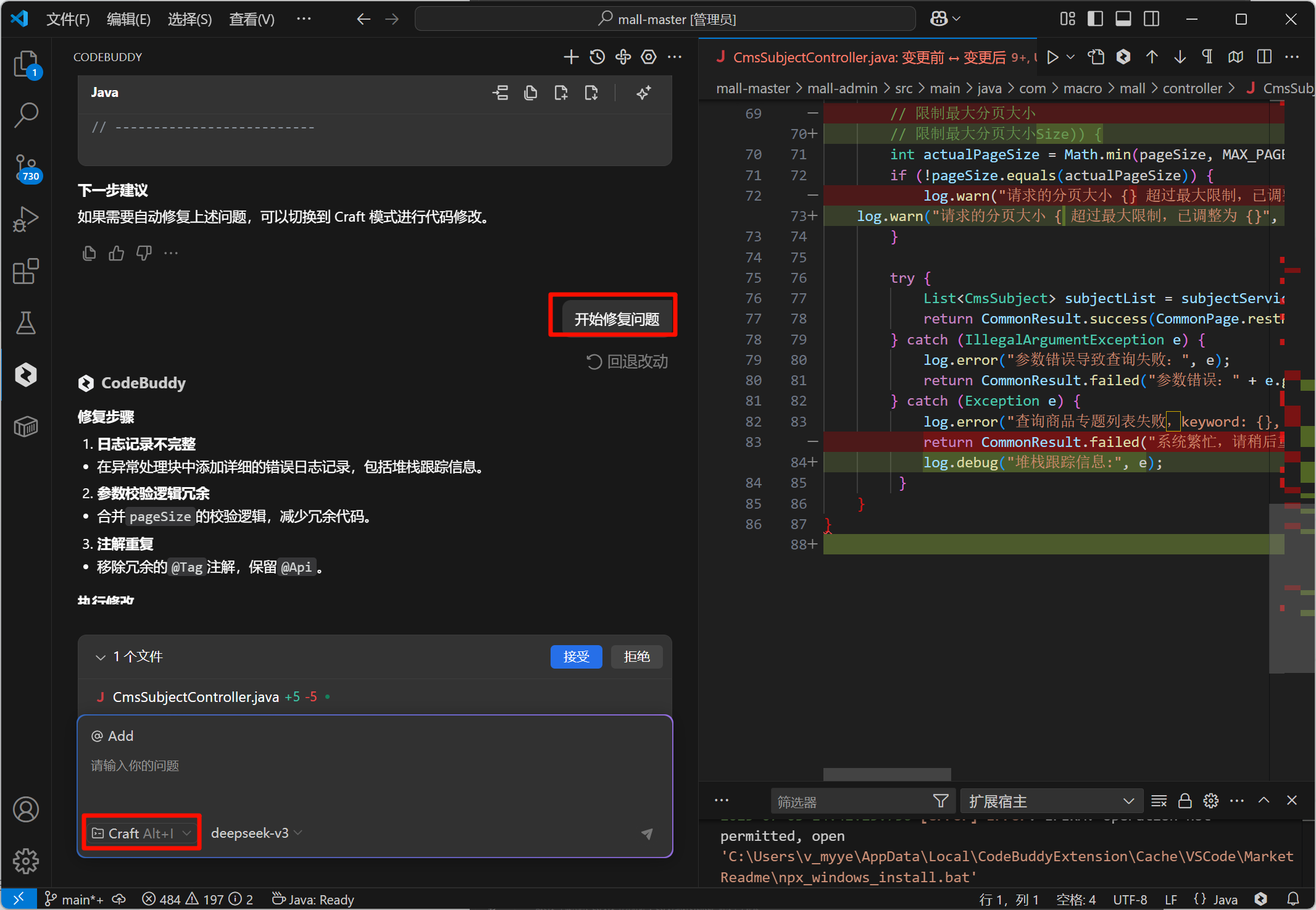Image resolution: width=1316 pixels, height=910 pixels.
Task: Collapse the 1 个文件 changes list
Action: tap(101, 657)
